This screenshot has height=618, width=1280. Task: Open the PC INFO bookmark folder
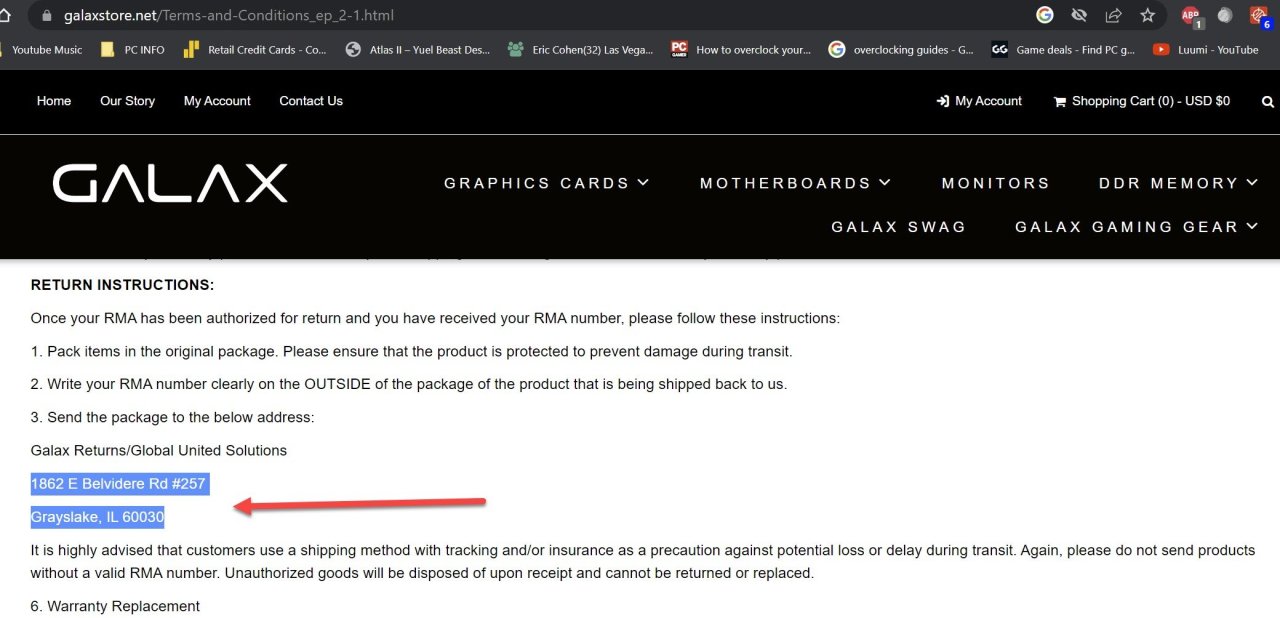(x=134, y=50)
